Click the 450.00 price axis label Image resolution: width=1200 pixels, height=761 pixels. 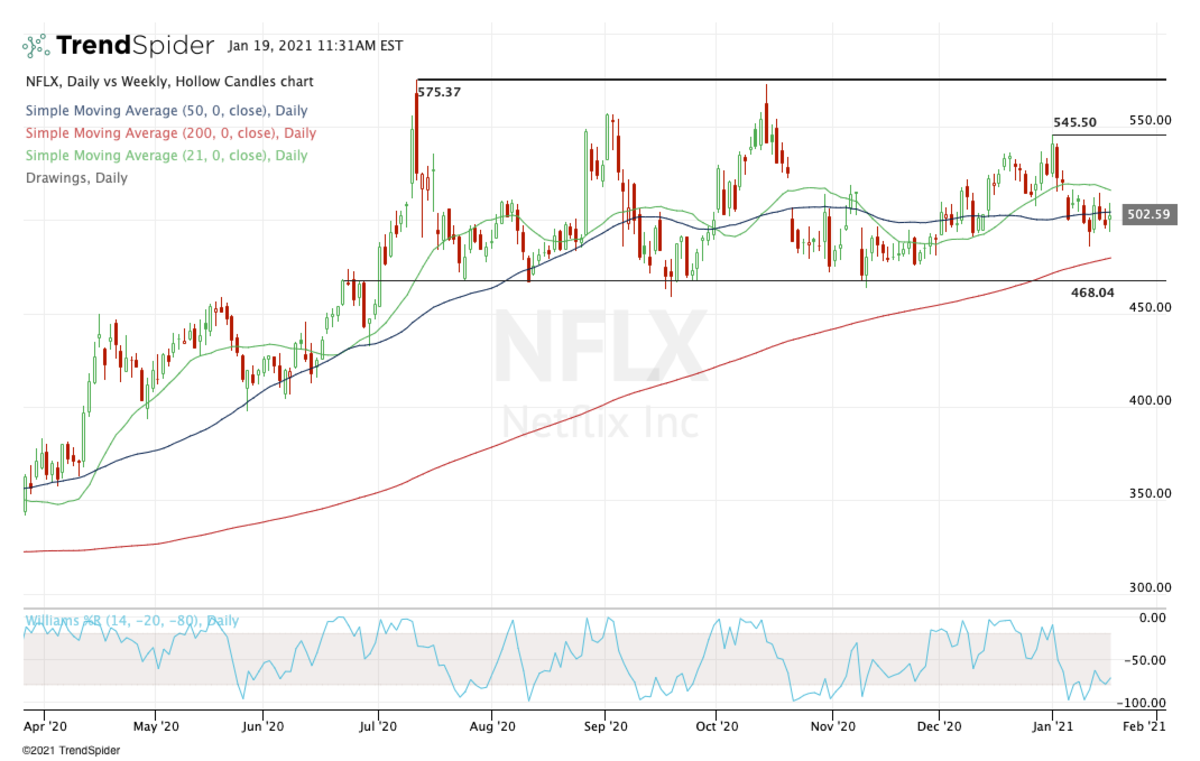(1150, 306)
